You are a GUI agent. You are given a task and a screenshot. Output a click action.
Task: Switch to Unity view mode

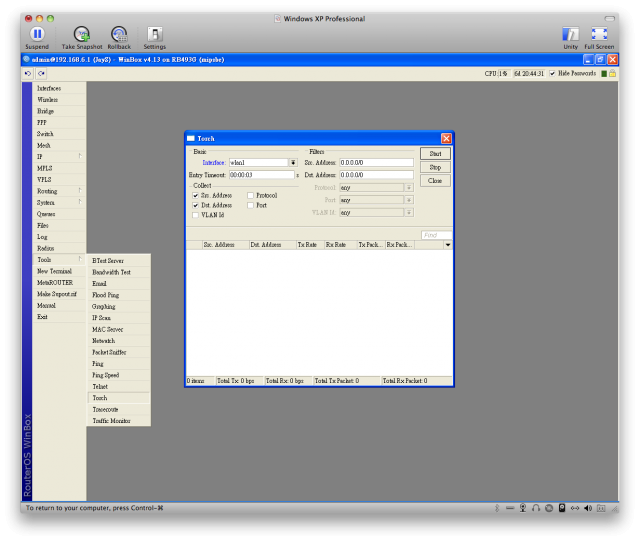(570, 34)
